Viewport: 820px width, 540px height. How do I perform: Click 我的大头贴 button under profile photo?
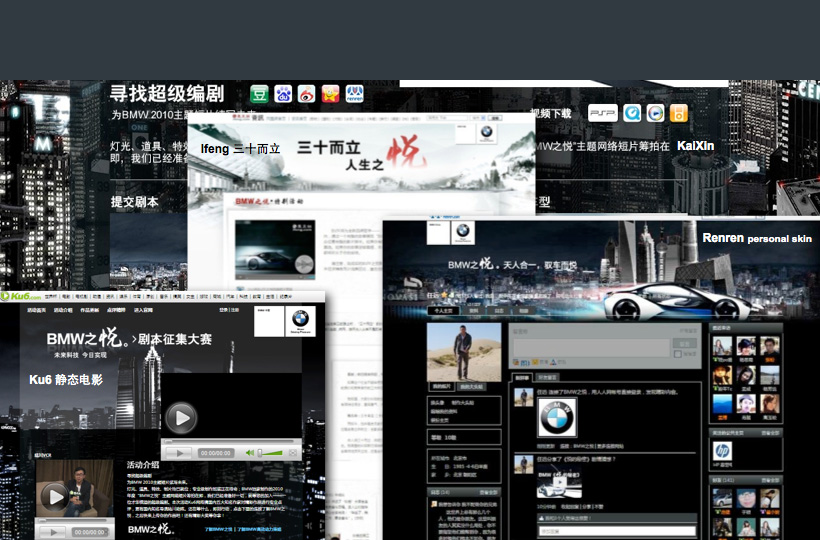point(472,387)
